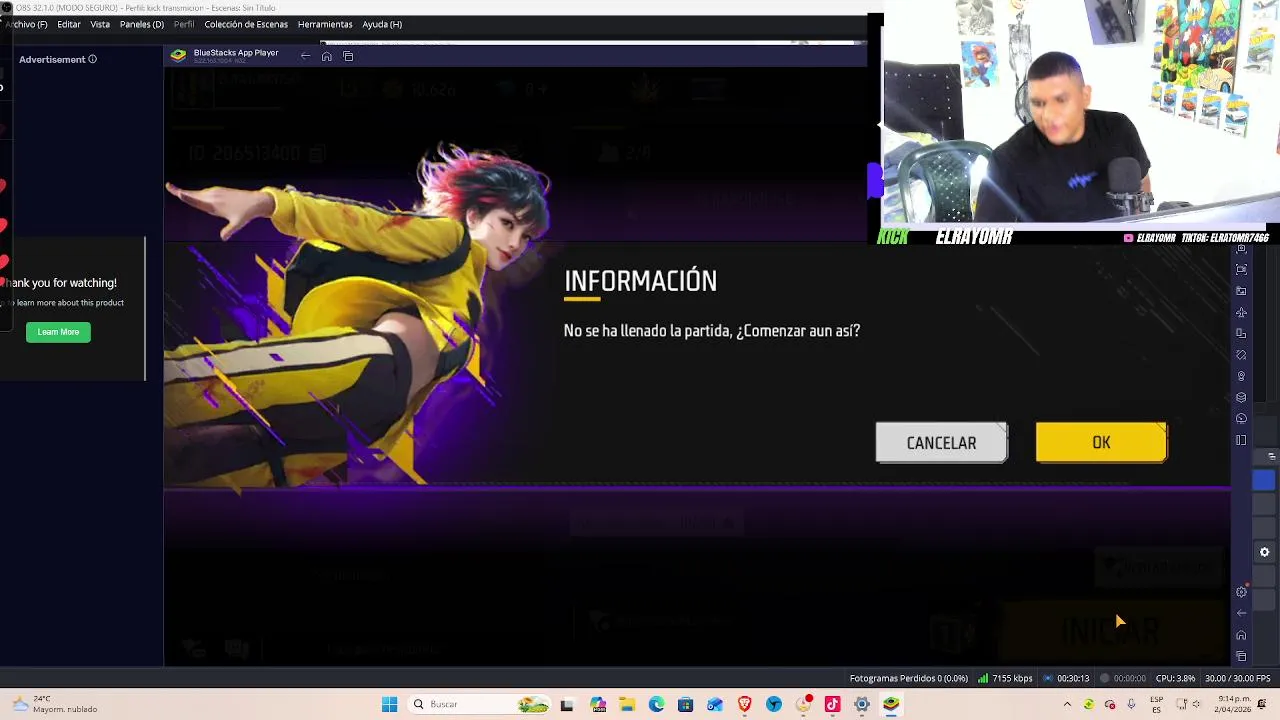
Task: Click the ESP language indicator in tray
Action: click(x=1157, y=704)
